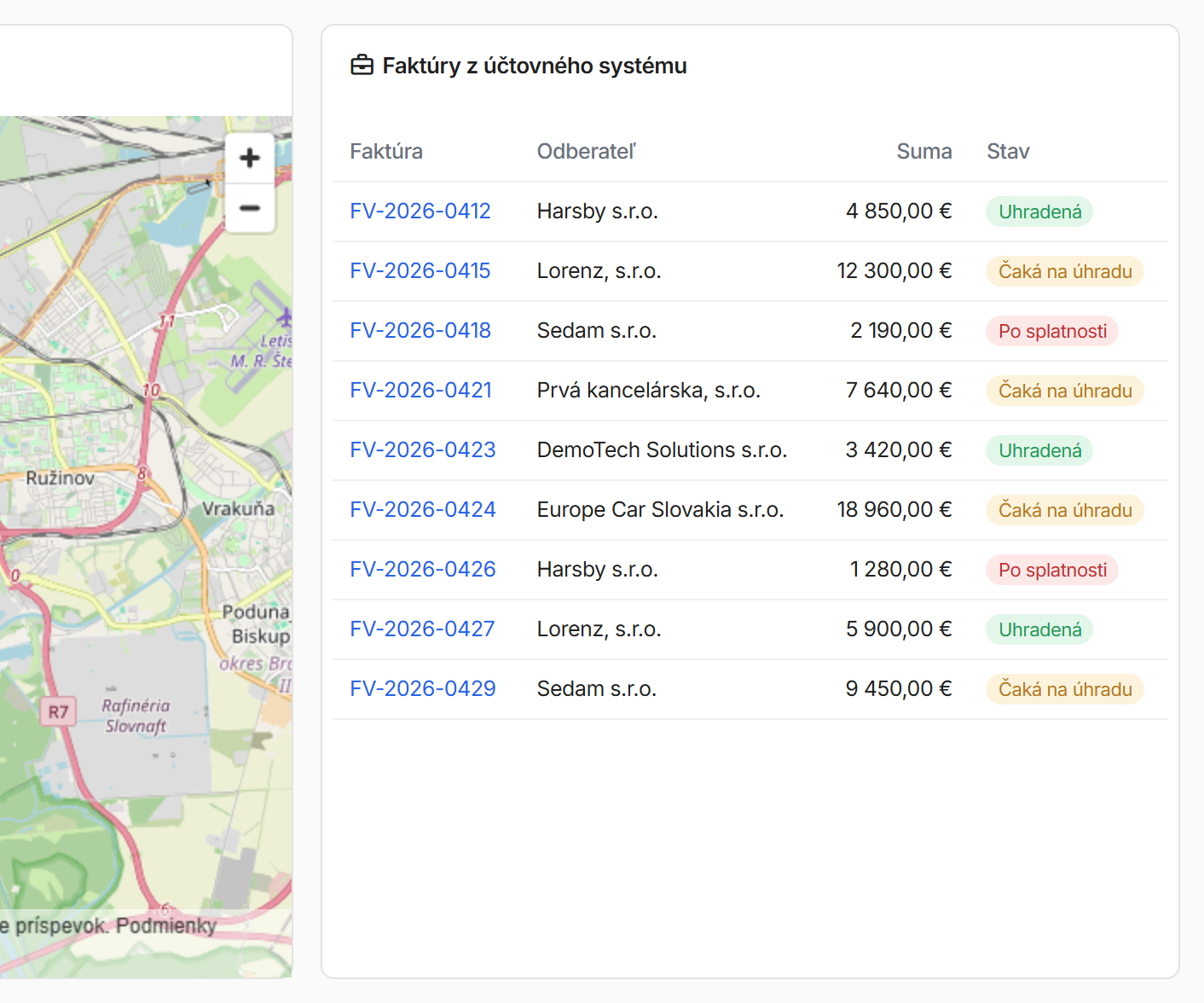Click the Stav column header

coord(1008,152)
